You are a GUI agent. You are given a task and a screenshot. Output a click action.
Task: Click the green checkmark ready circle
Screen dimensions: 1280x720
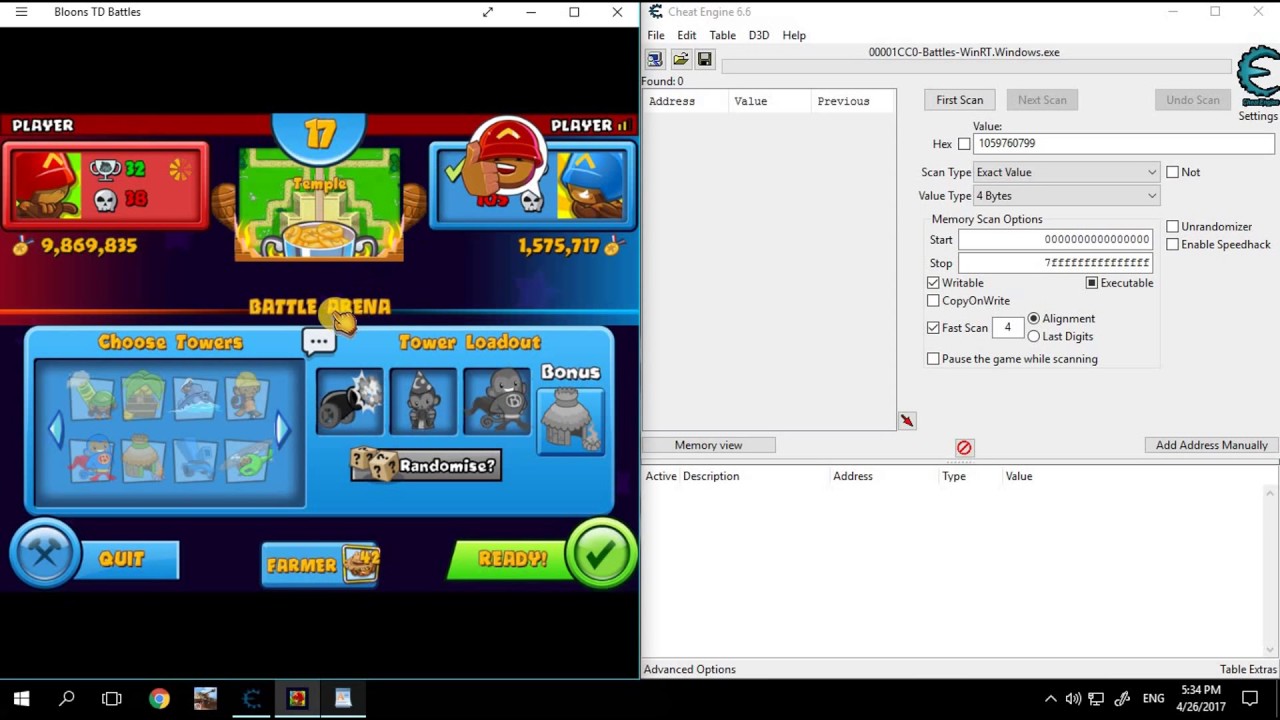[x=600, y=555]
